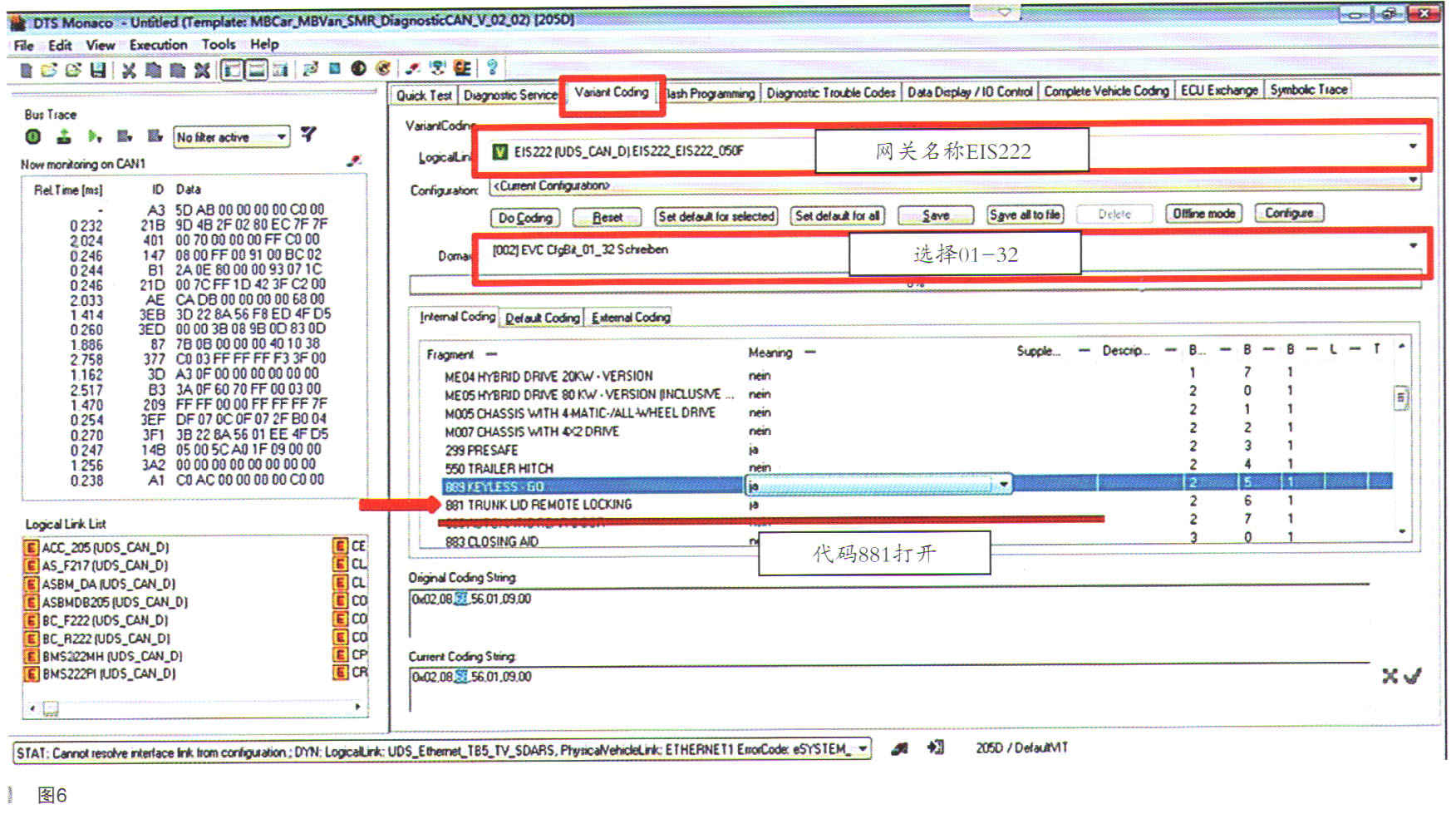Open the File menu
1456x814 pixels.
coord(24,45)
